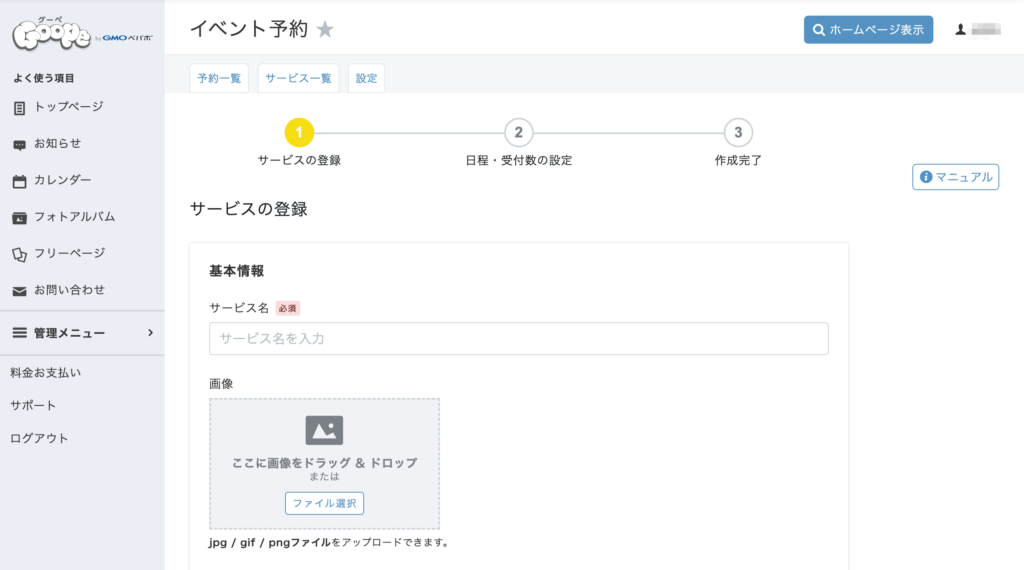The image size is (1024, 570).
Task: Click the お問い合わせ envelope icon
Action: click(x=20, y=291)
